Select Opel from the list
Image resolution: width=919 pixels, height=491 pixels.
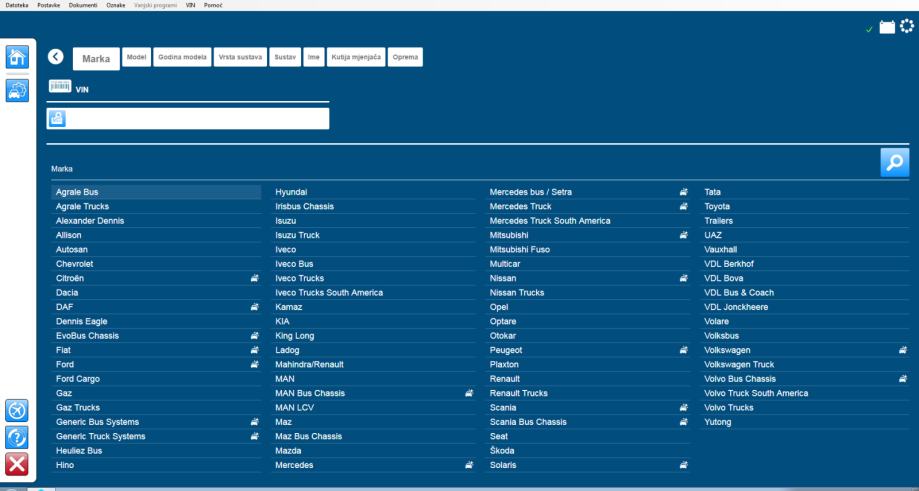click(x=588, y=307)
